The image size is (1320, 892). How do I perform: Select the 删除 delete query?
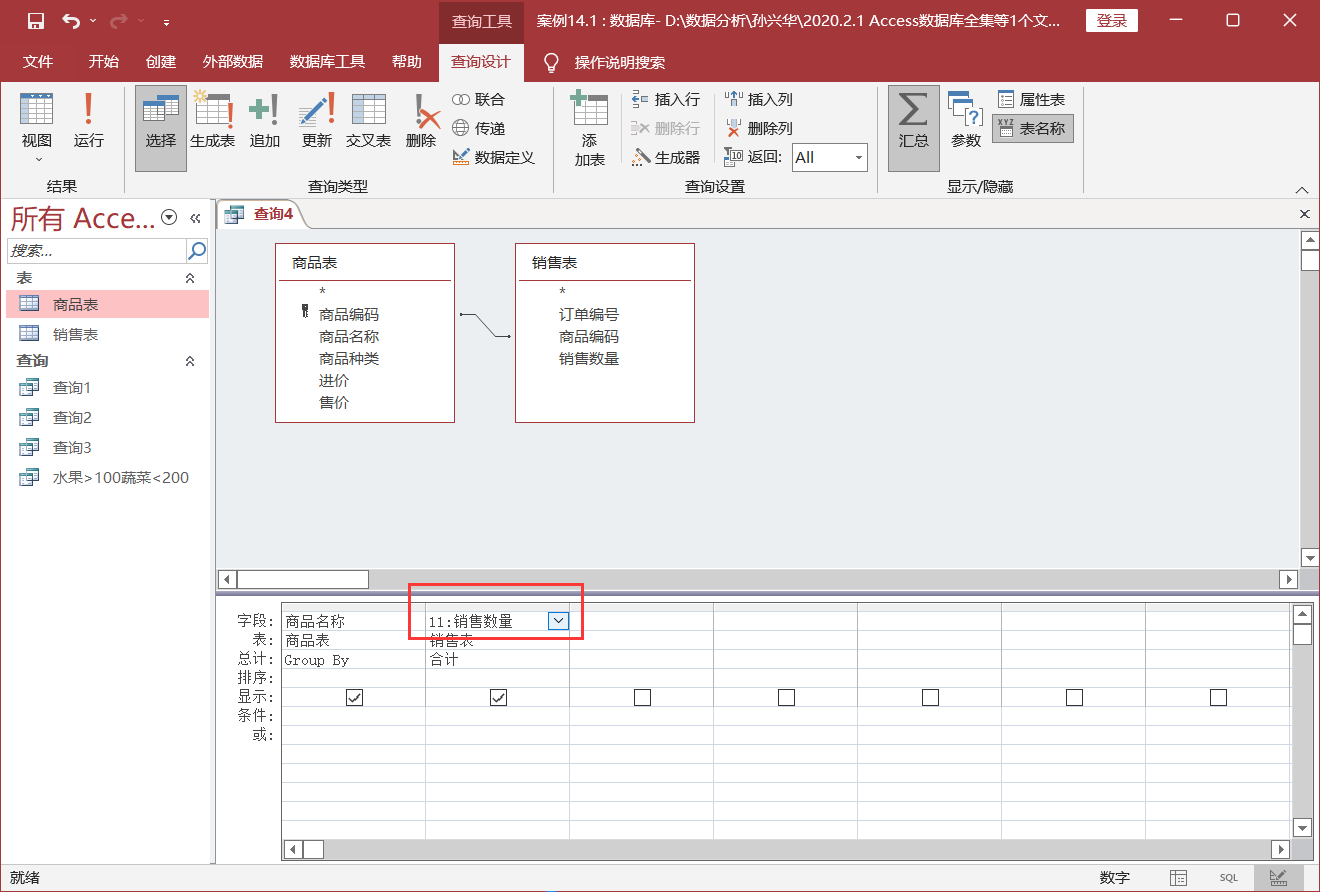(421, 121)
